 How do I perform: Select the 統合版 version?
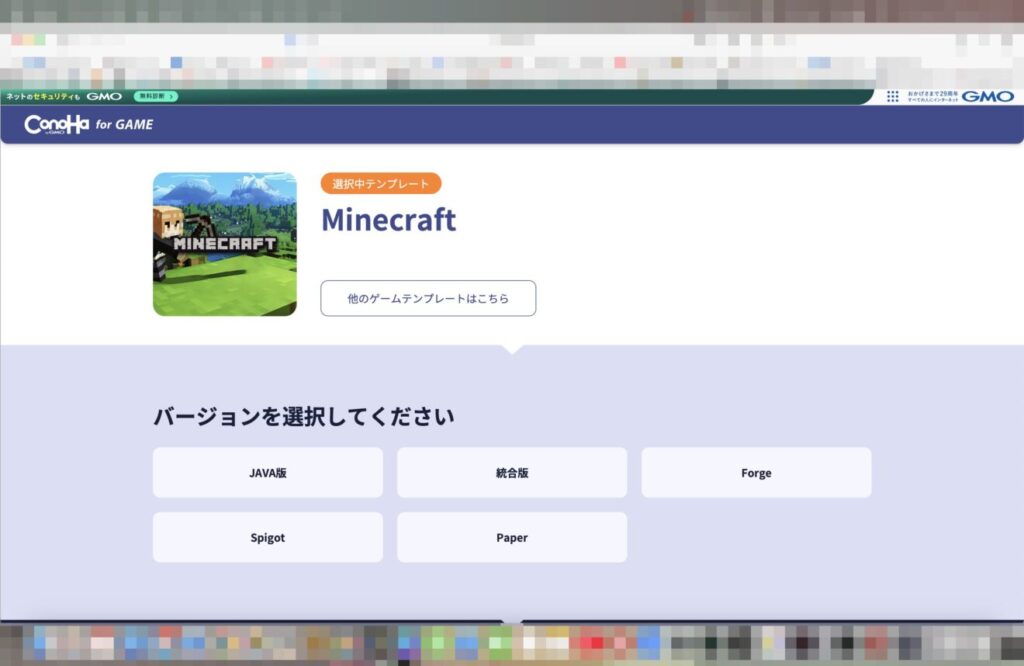(512, 473)
